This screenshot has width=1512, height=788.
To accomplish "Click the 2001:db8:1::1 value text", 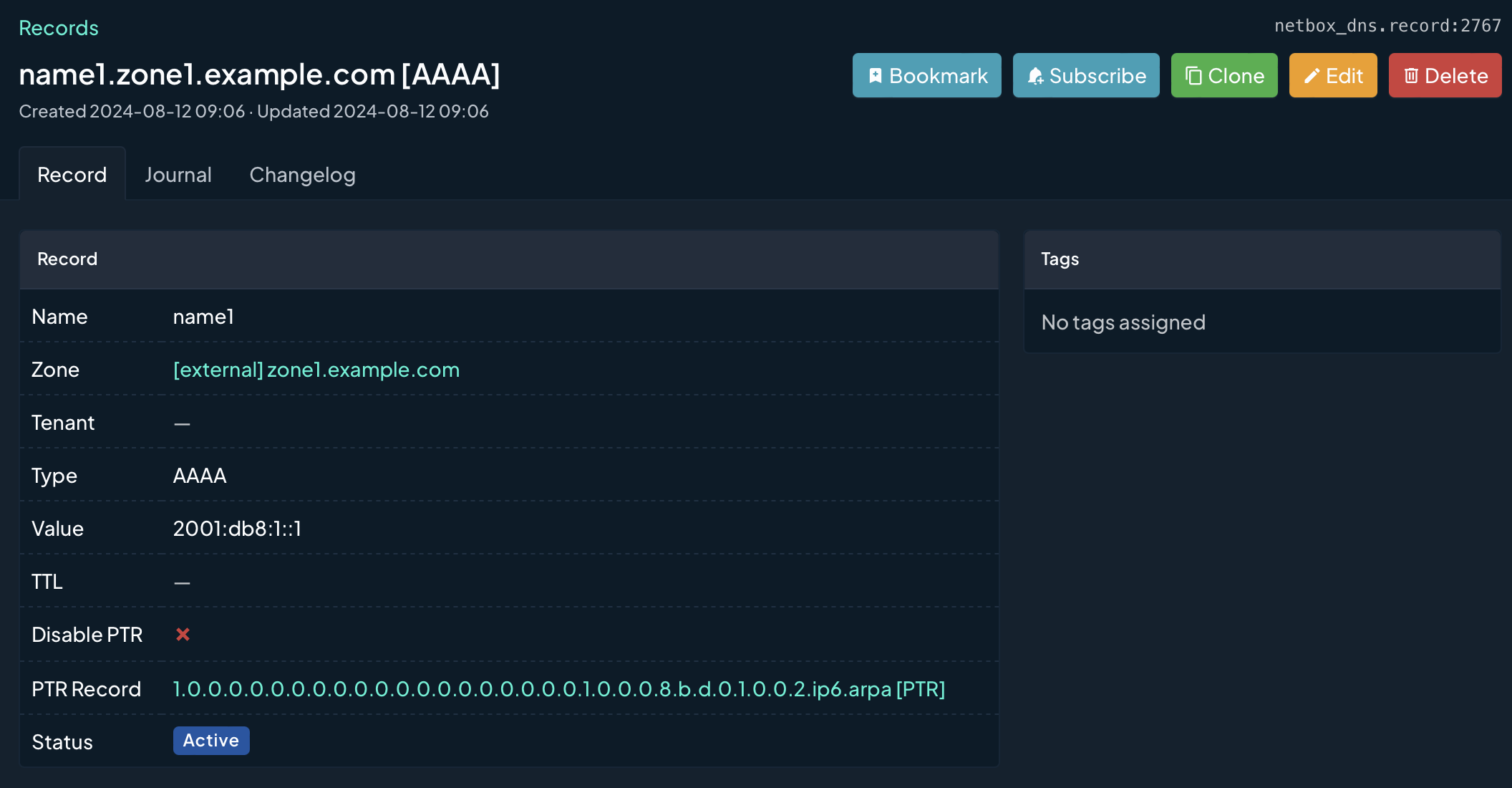I will [x=237, y=529].
